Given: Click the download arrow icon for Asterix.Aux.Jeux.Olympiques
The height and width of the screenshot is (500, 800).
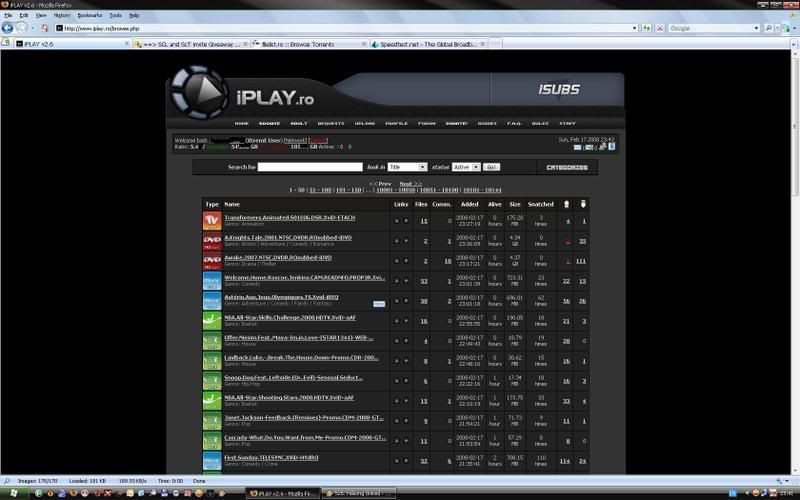Looking at the screenshot, I should 396,301.
